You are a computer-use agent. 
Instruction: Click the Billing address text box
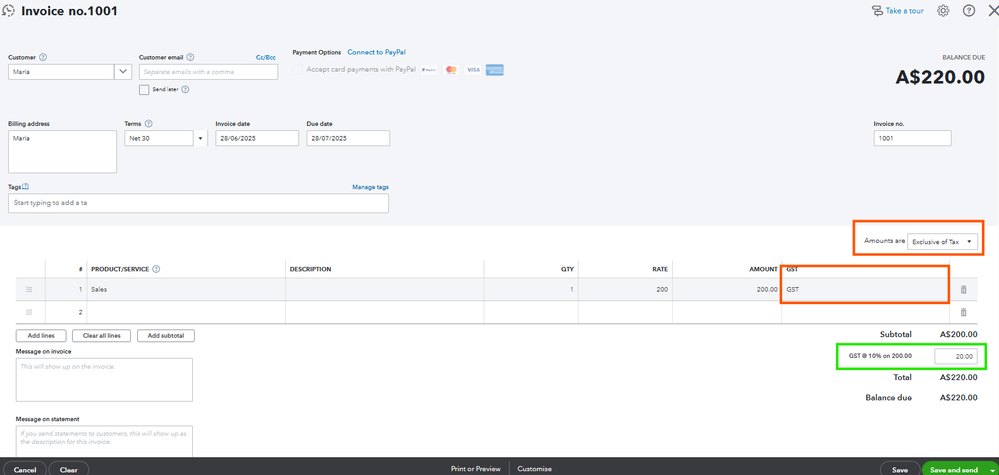(x=62, y=152)
